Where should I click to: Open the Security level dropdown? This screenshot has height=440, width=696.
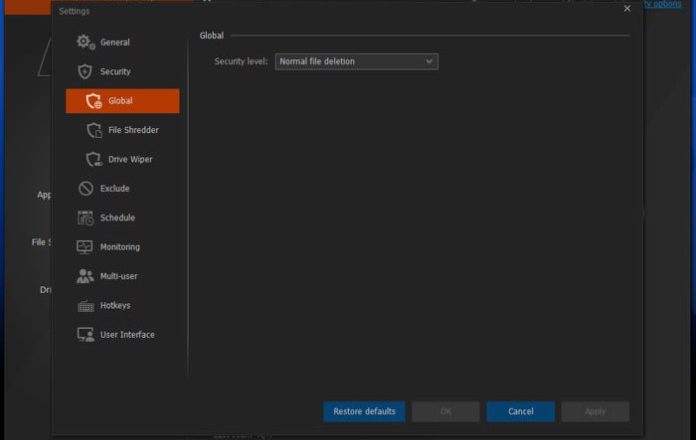(355, 62)
